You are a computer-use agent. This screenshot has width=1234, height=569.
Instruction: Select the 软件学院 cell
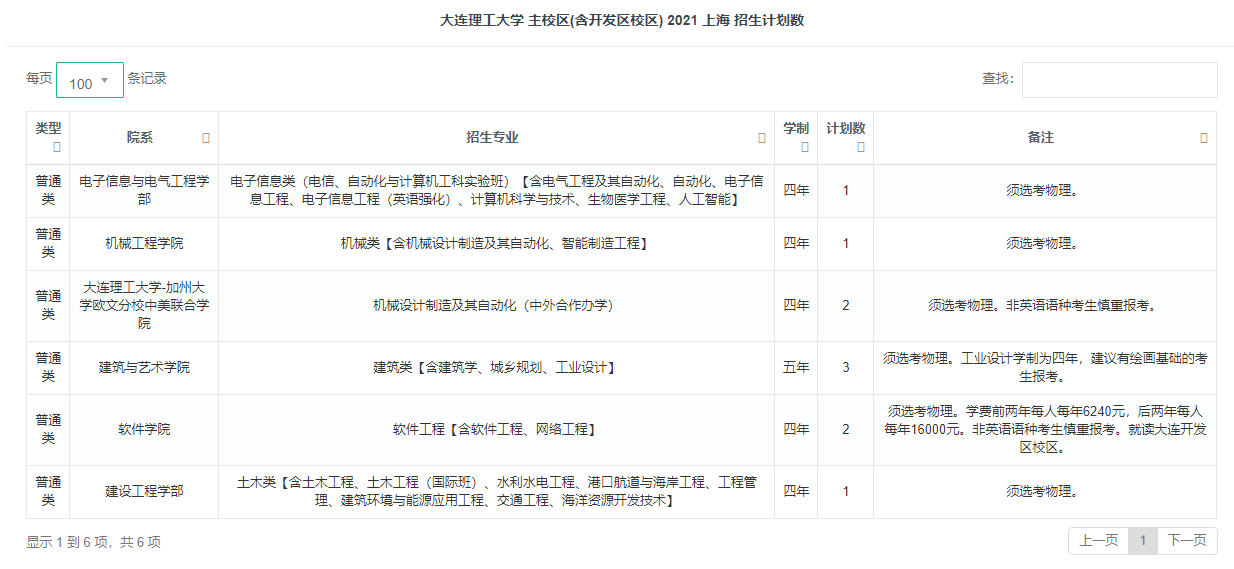tap(144, 429)
